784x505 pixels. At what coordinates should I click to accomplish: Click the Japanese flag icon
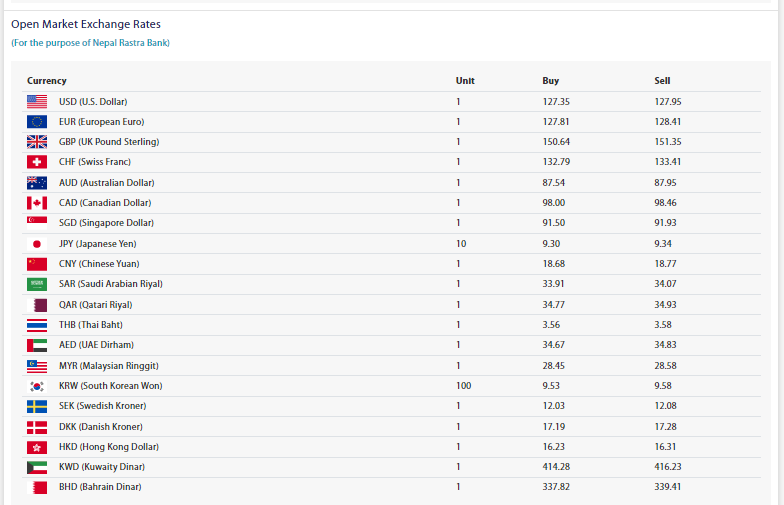click(x=37, y=244)
